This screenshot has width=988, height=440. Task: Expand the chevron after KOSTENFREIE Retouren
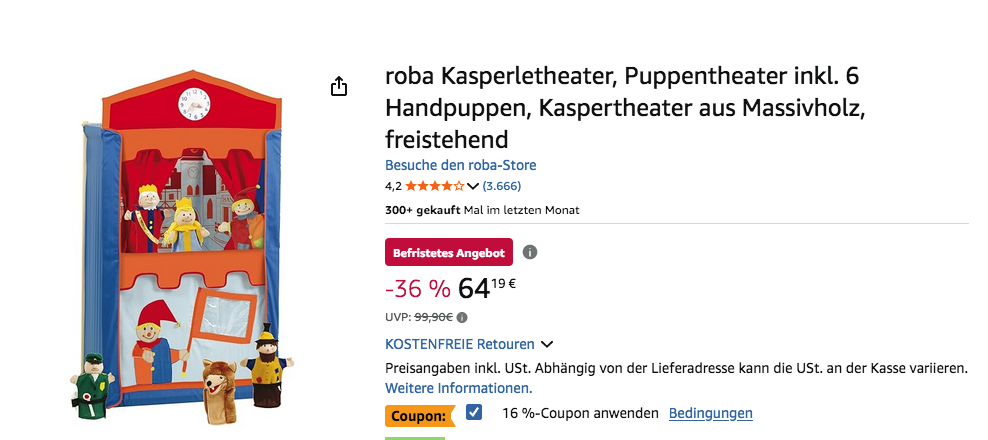(547, 345)
